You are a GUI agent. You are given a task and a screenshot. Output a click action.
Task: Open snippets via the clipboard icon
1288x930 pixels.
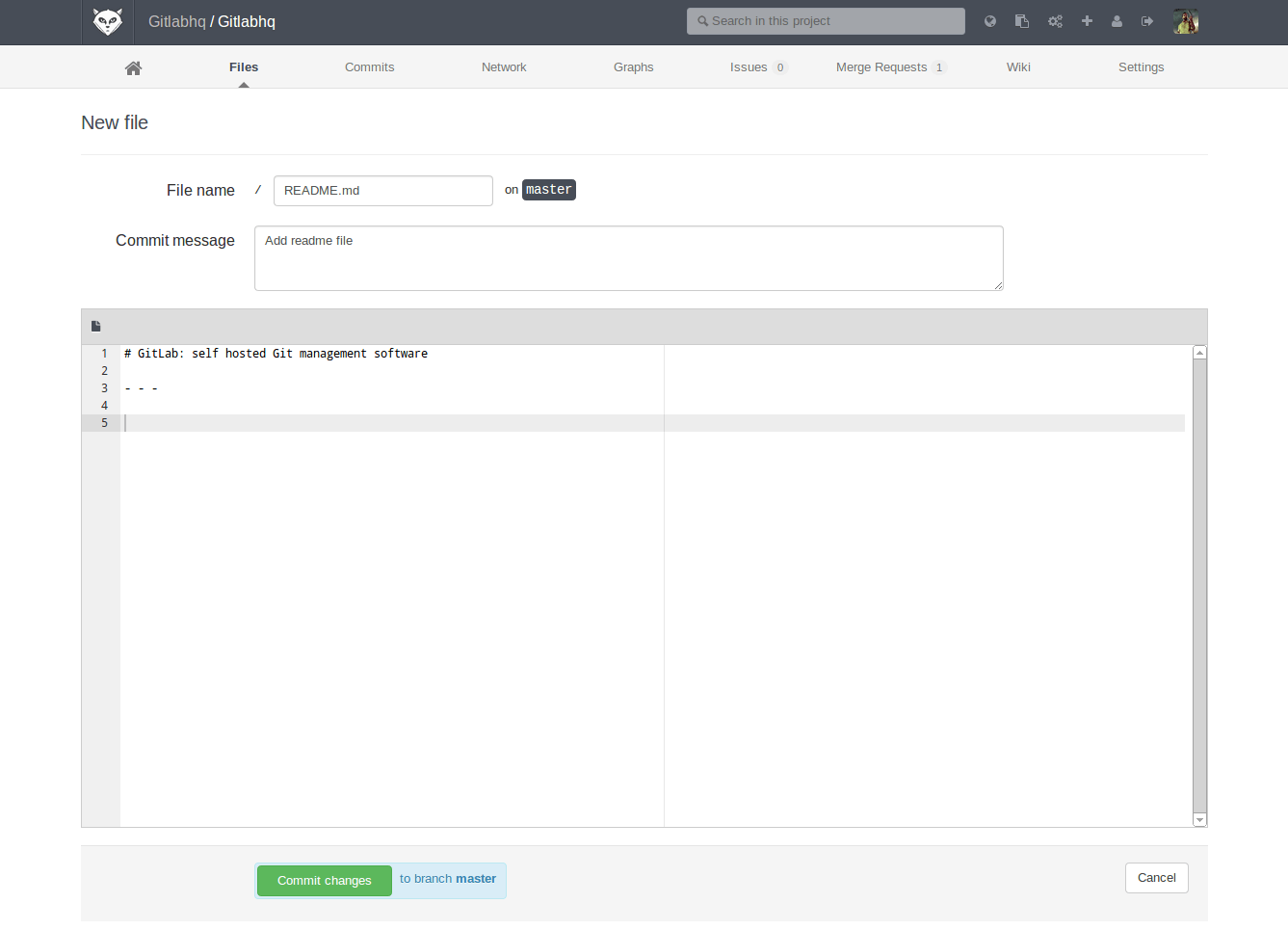(1022, 21)
